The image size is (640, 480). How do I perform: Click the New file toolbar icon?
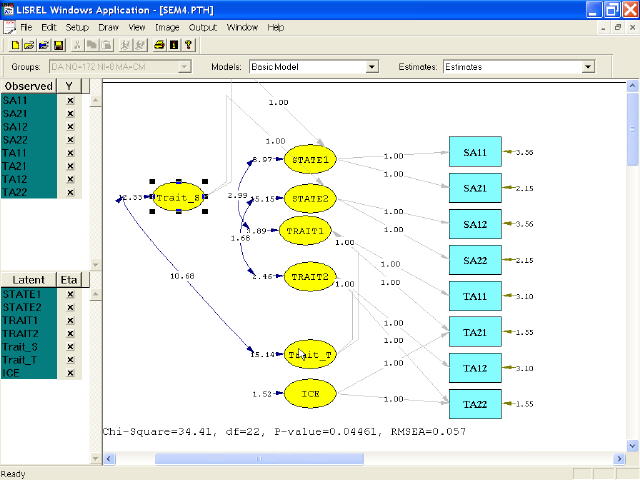(x=17, y=45)
